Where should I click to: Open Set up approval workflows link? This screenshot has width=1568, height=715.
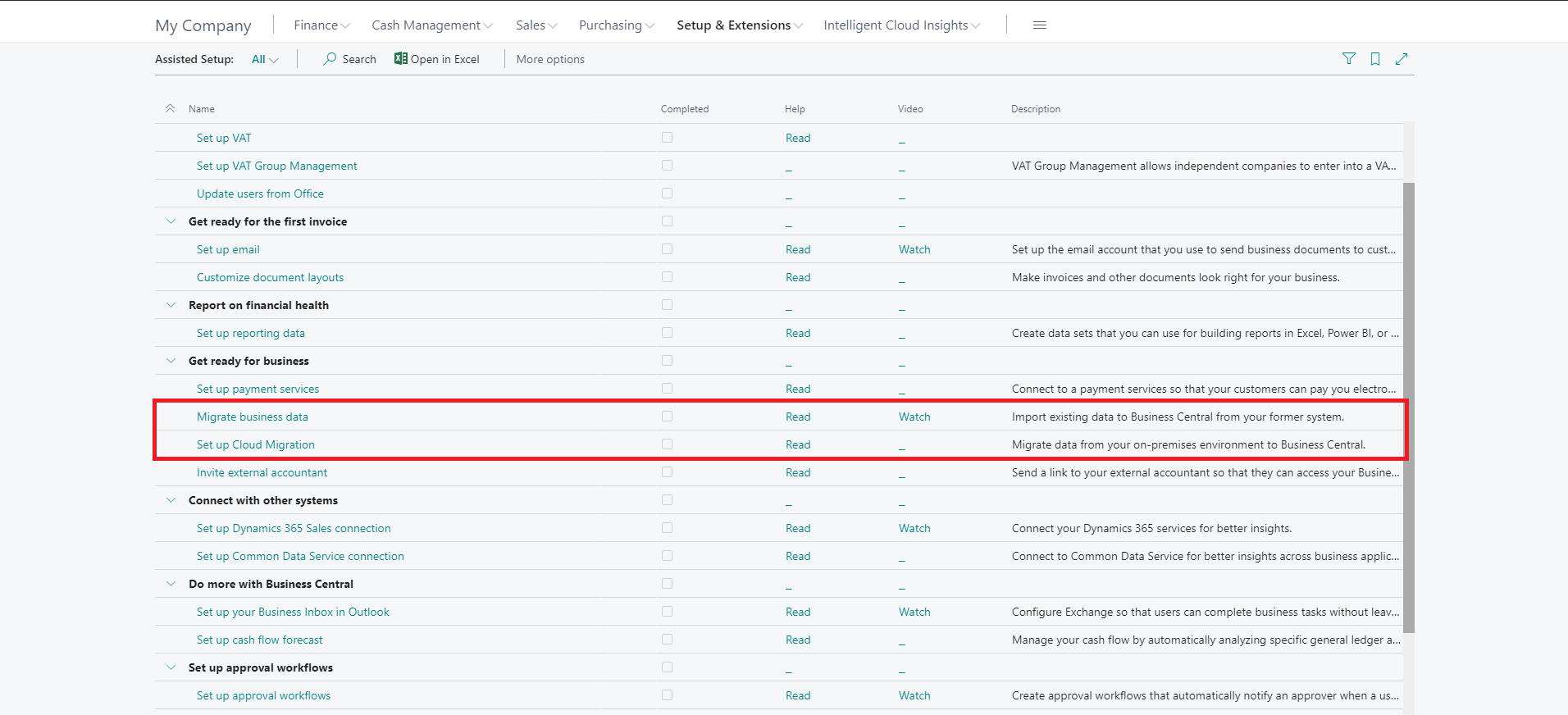pyautogui.click(x=264, y=695)
